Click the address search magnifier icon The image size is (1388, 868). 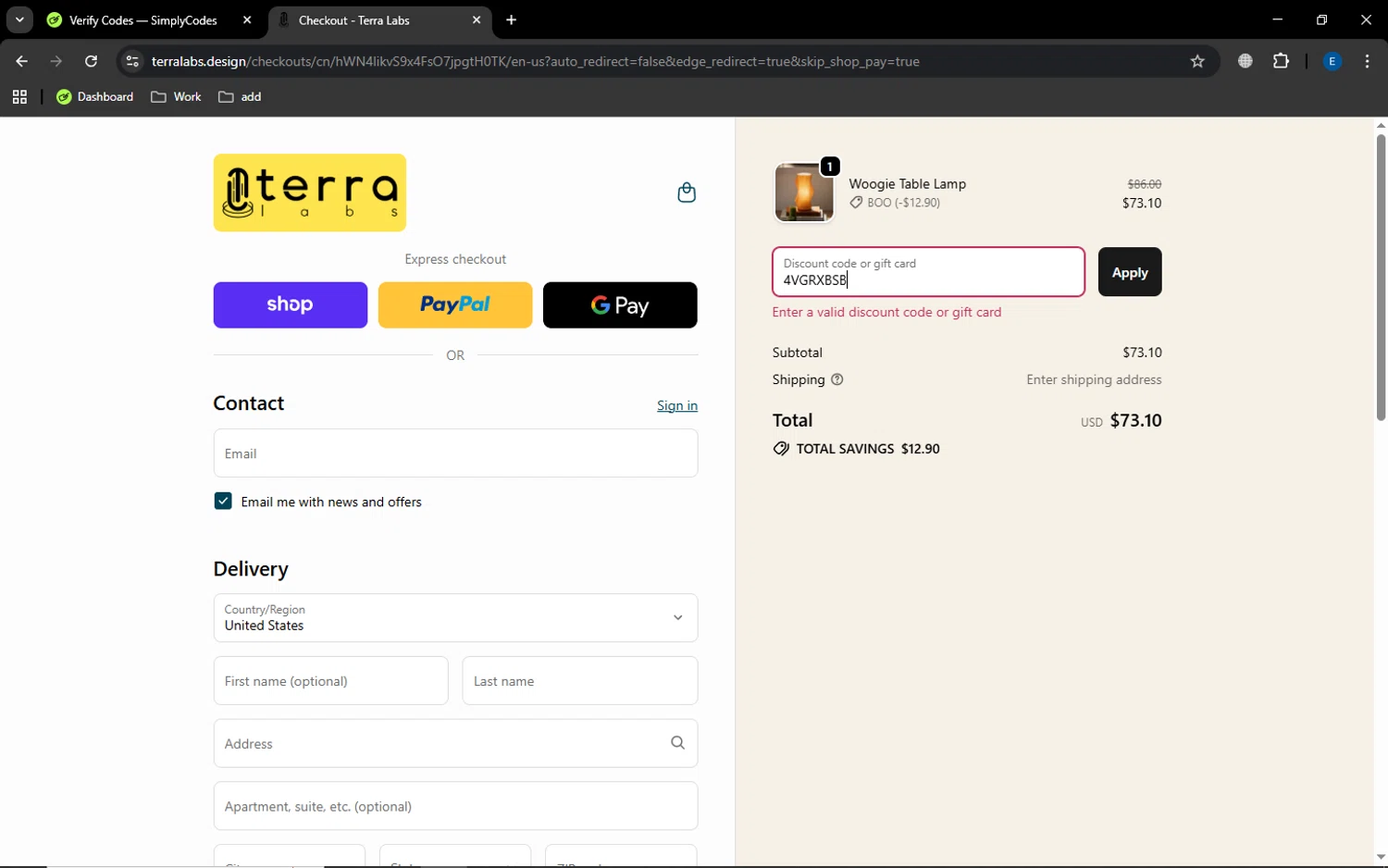pos(677,743)
